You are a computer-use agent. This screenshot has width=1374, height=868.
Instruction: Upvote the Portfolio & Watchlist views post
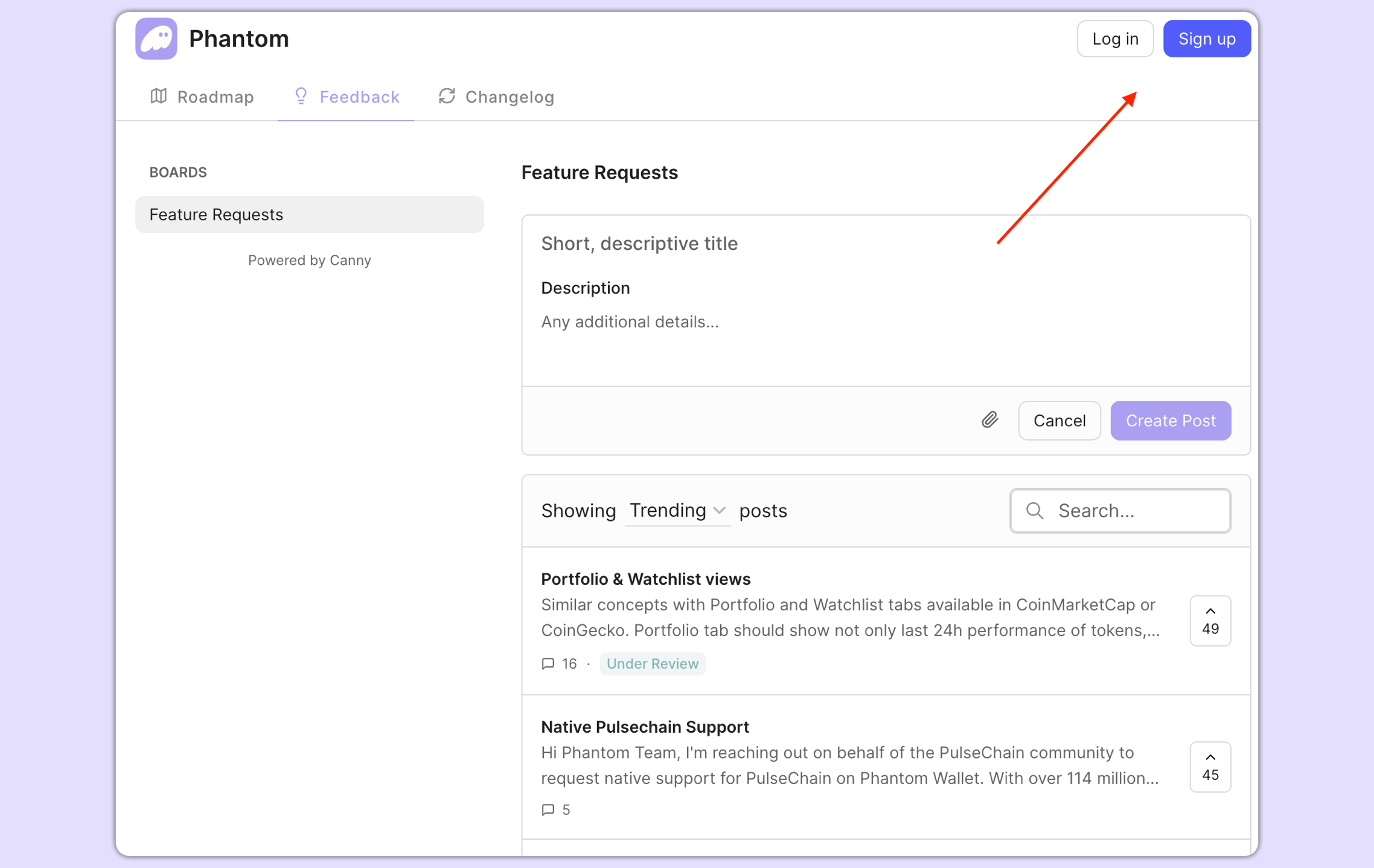pos(1210,621)
